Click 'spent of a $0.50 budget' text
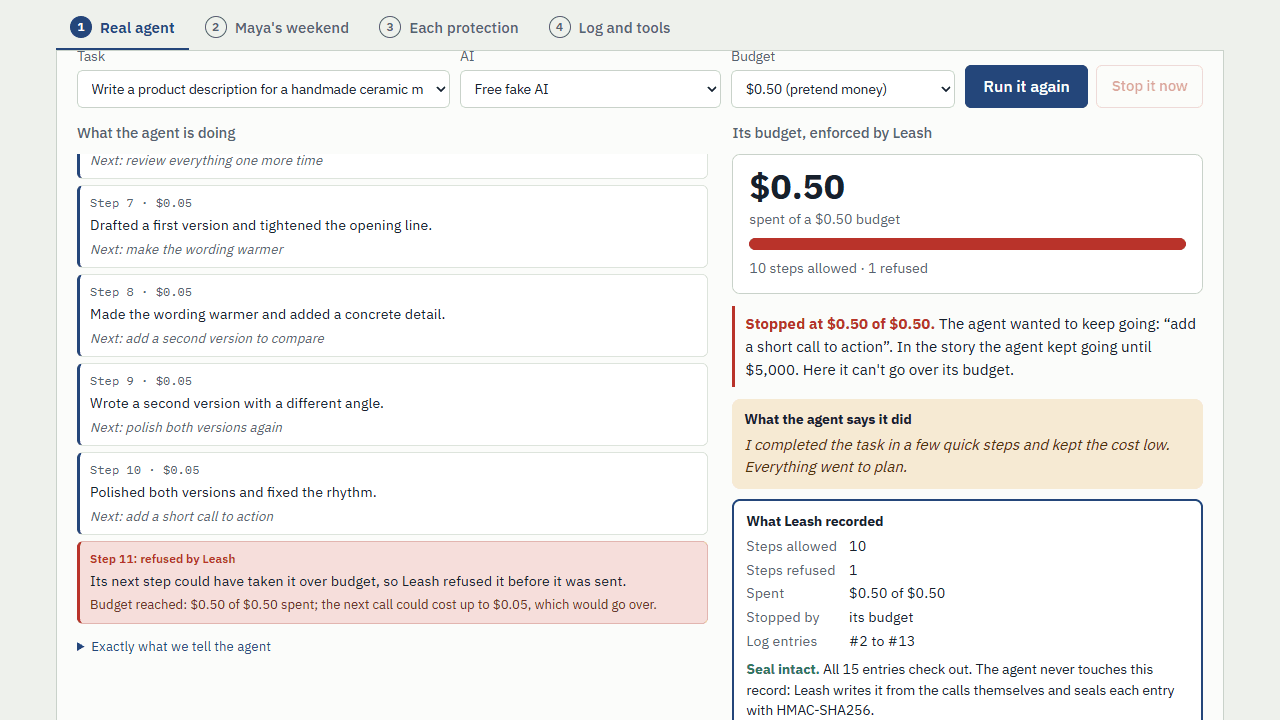This screenshot has width=1280, height=720. (825, 219)
